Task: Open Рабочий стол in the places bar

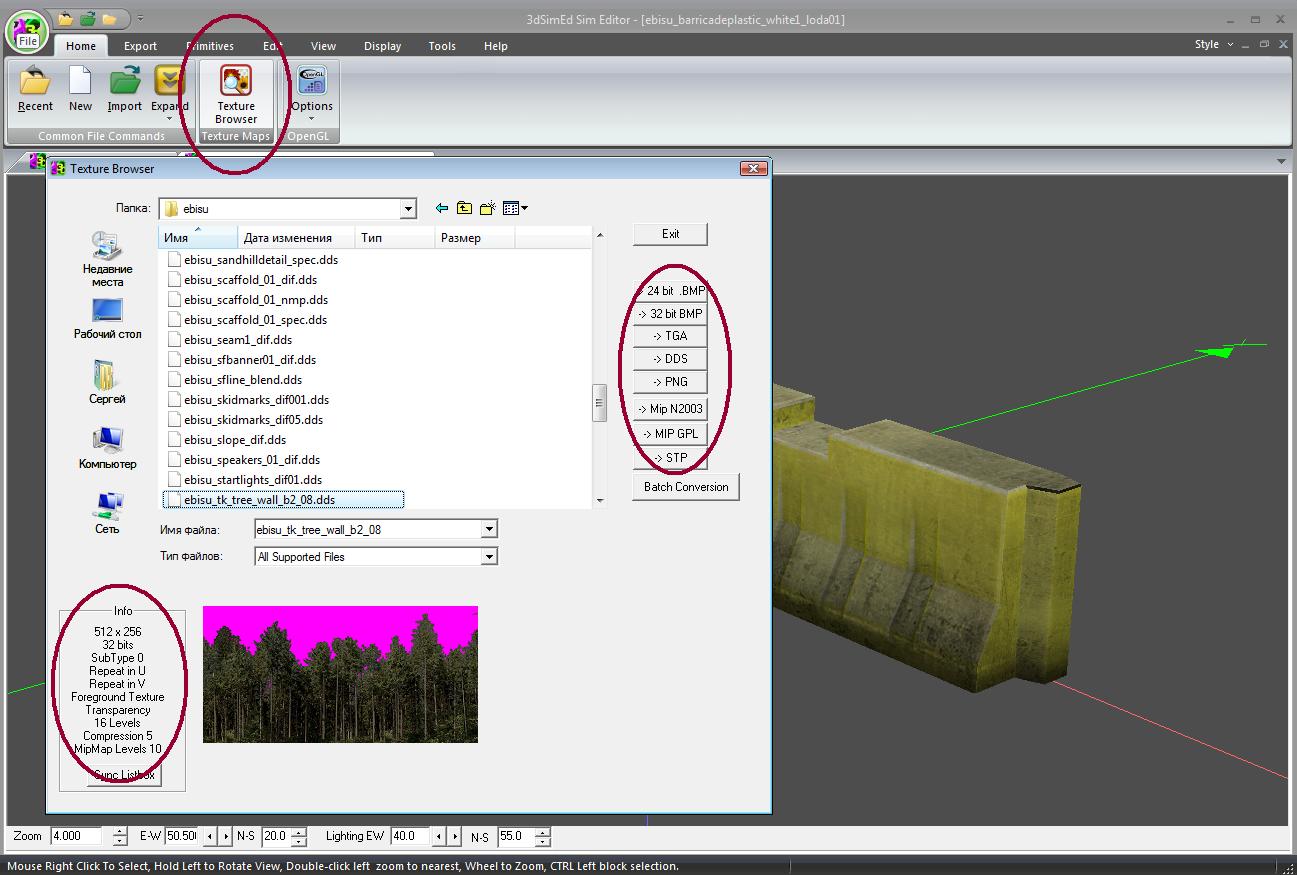Action: 107,319
